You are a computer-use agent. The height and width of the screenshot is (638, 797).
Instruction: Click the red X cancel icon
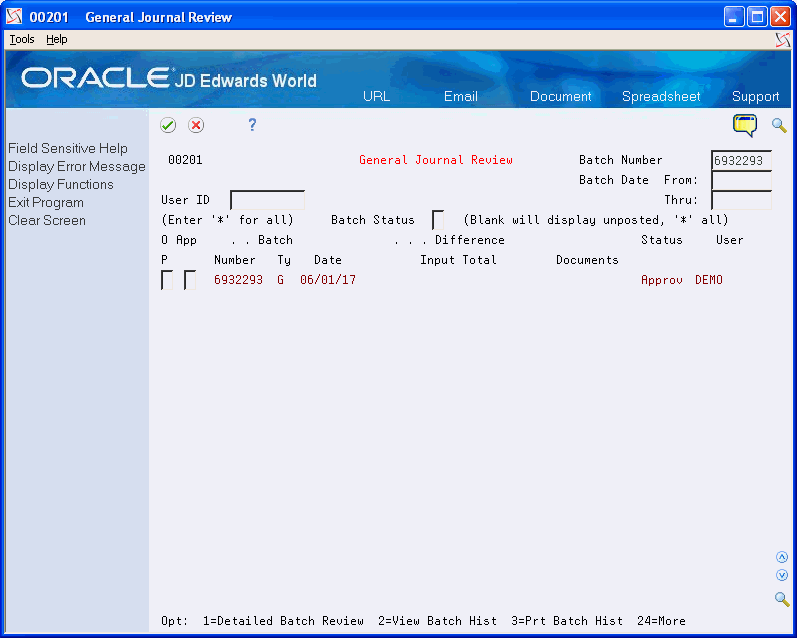pos(196,125)
